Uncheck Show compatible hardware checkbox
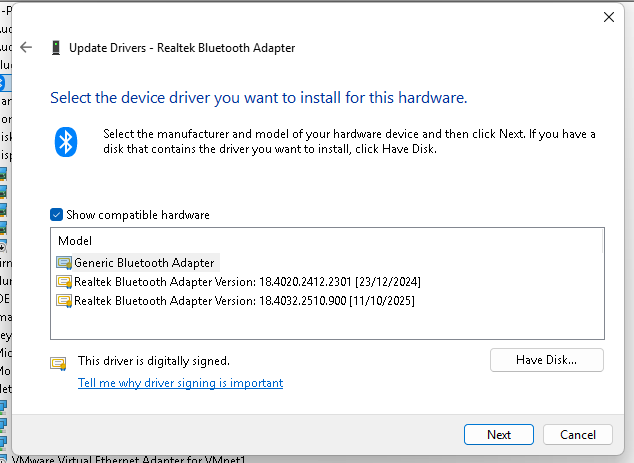Screen dimensions: 634x463 click(x=57, y=215)
